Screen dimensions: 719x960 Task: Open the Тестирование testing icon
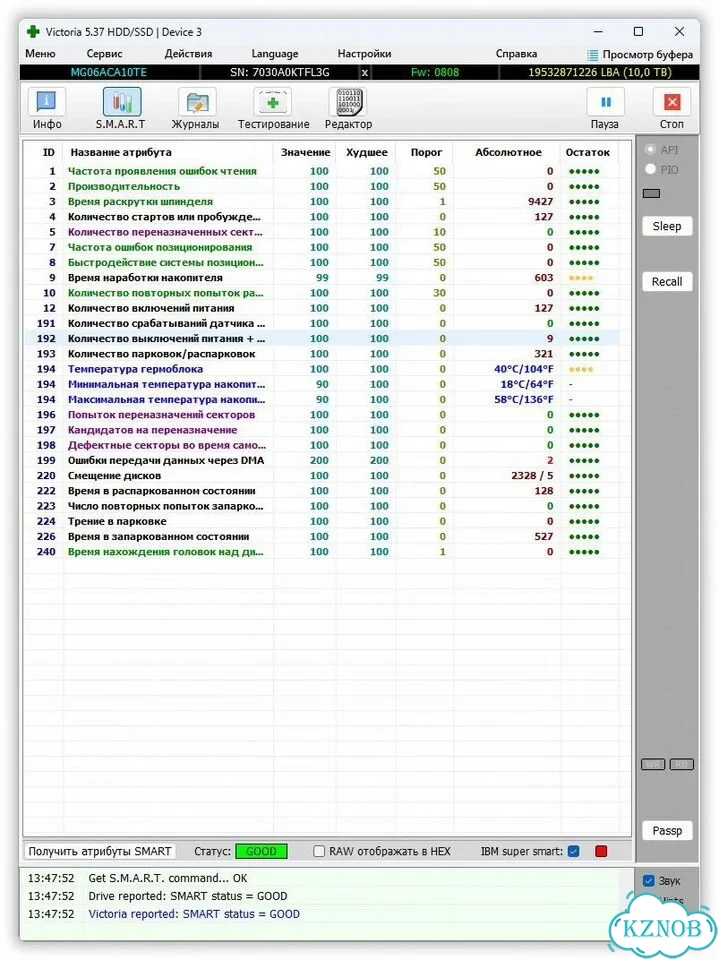(x=273, y=102)
